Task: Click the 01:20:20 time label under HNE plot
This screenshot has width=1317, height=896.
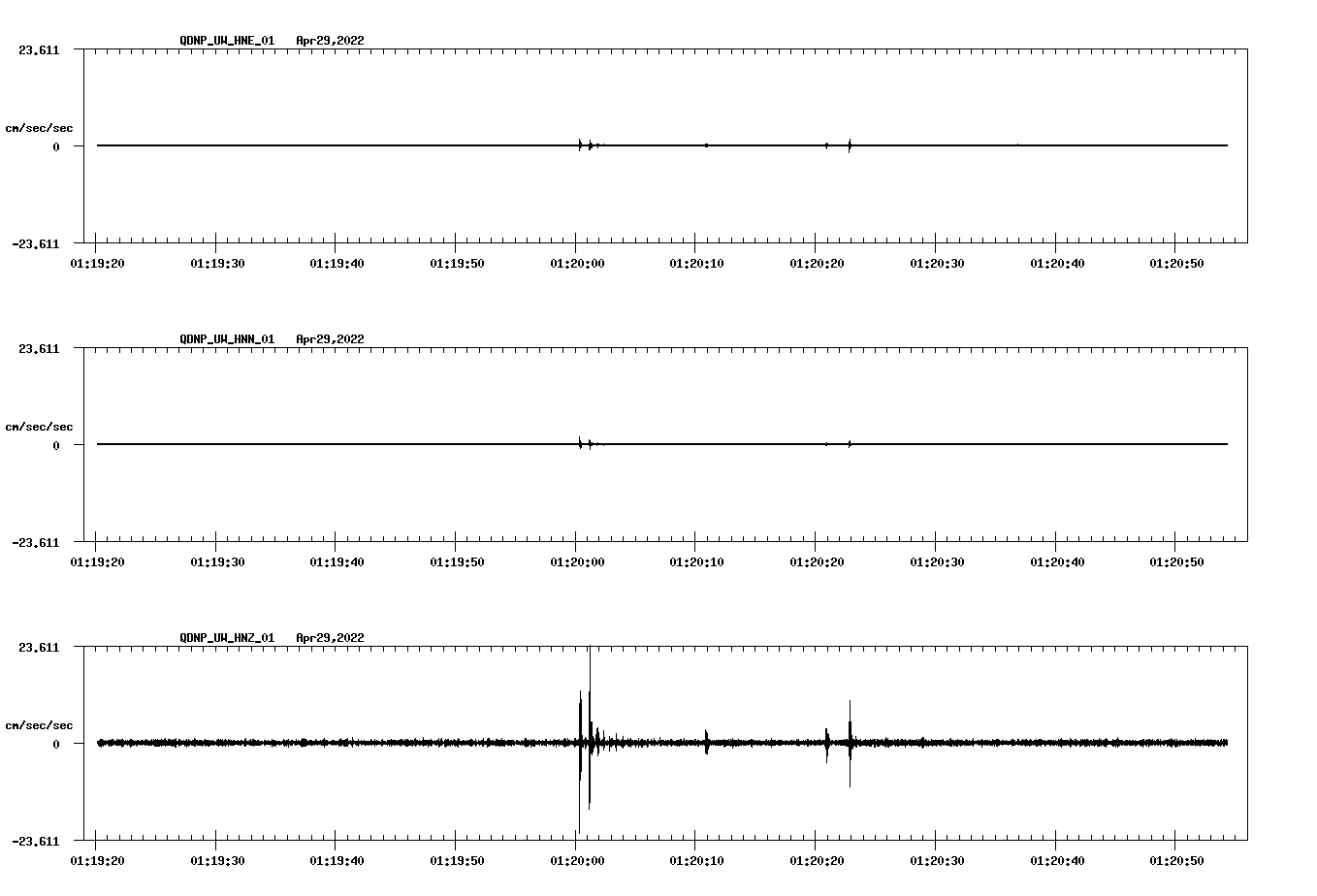Action: [x=817, y=263]
